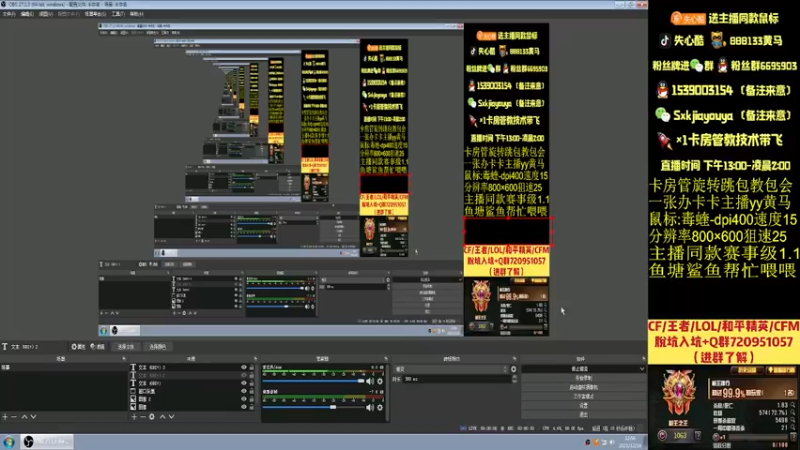Increase the 时长 duration stepper

pyautogui.click(x=514, y=377)
